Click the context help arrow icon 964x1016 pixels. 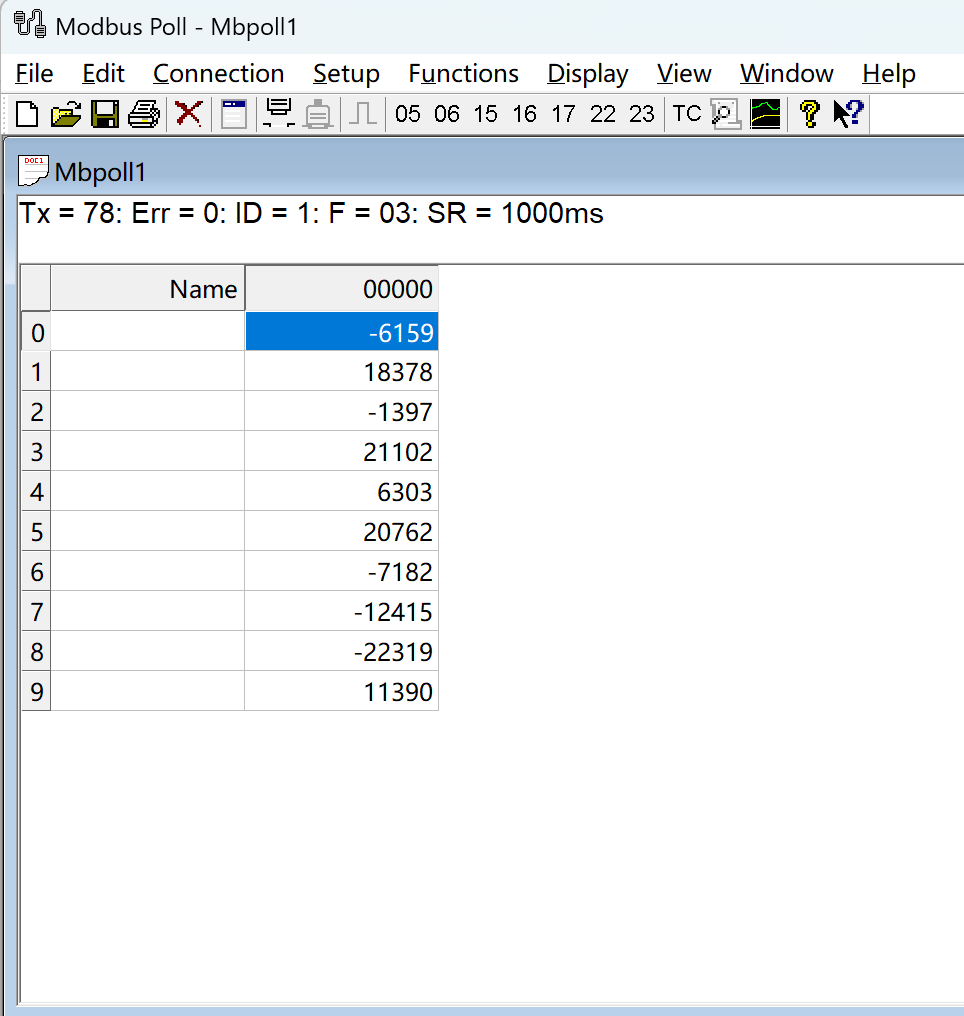point(849,113)
